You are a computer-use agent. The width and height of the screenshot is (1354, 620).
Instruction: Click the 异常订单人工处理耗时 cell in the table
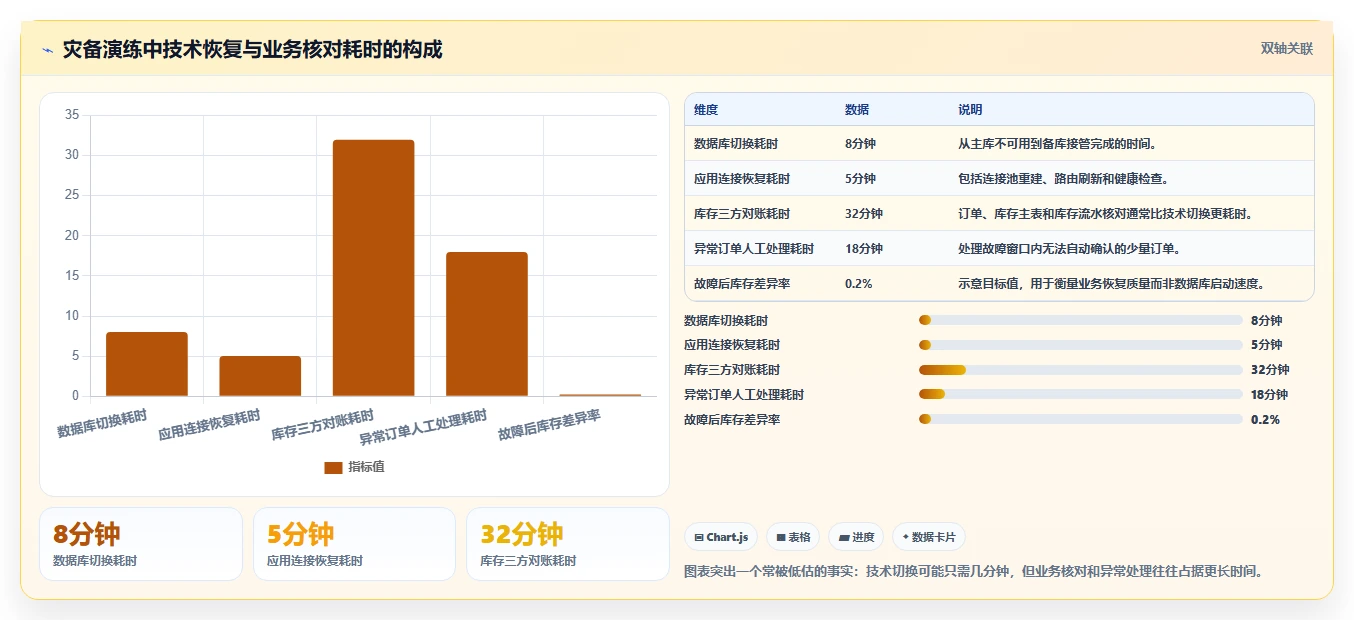(x=754, y=249)
